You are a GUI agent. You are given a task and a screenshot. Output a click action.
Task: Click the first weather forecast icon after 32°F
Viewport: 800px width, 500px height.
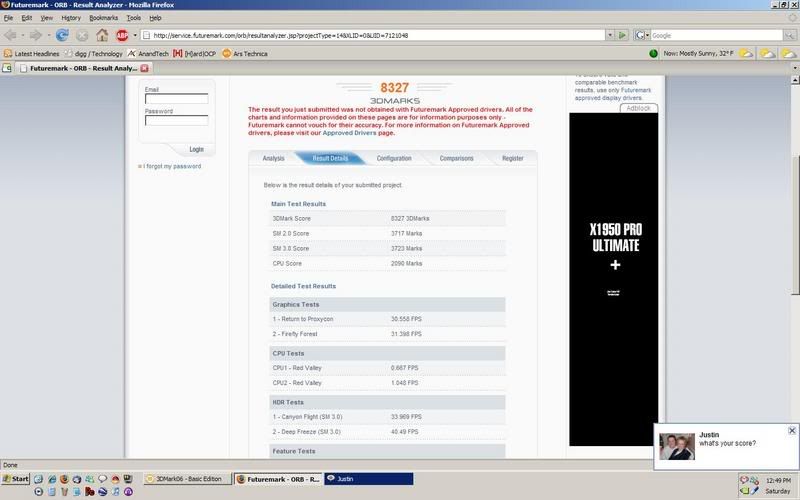click(745, 53)
